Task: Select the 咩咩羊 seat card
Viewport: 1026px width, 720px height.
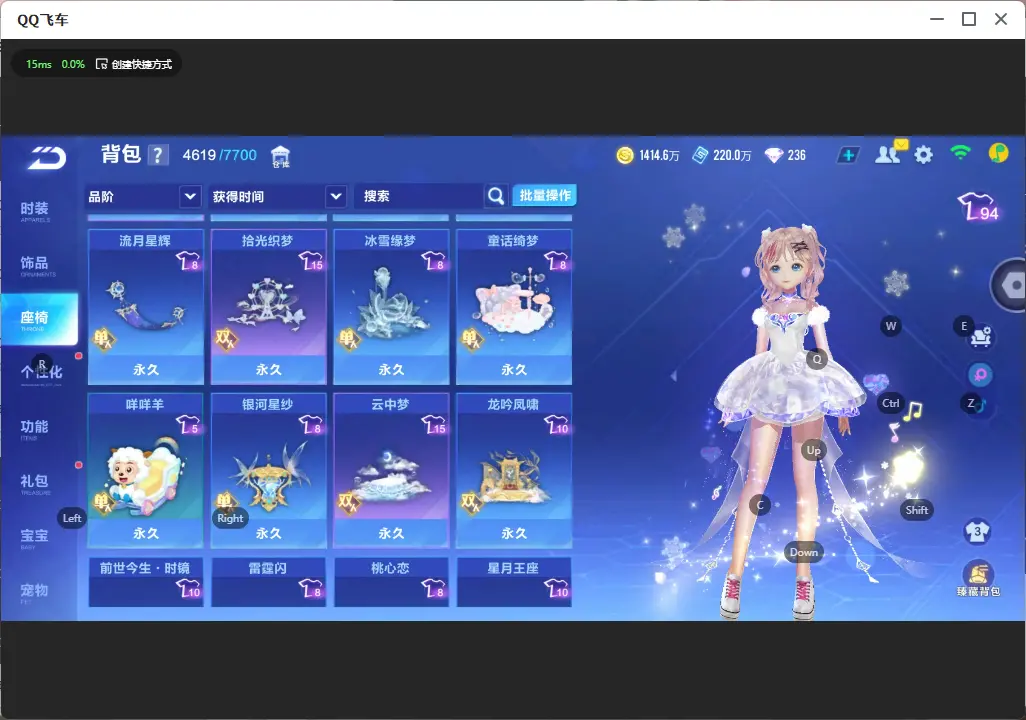Action: pyautogui.click(x=146, y=470)
